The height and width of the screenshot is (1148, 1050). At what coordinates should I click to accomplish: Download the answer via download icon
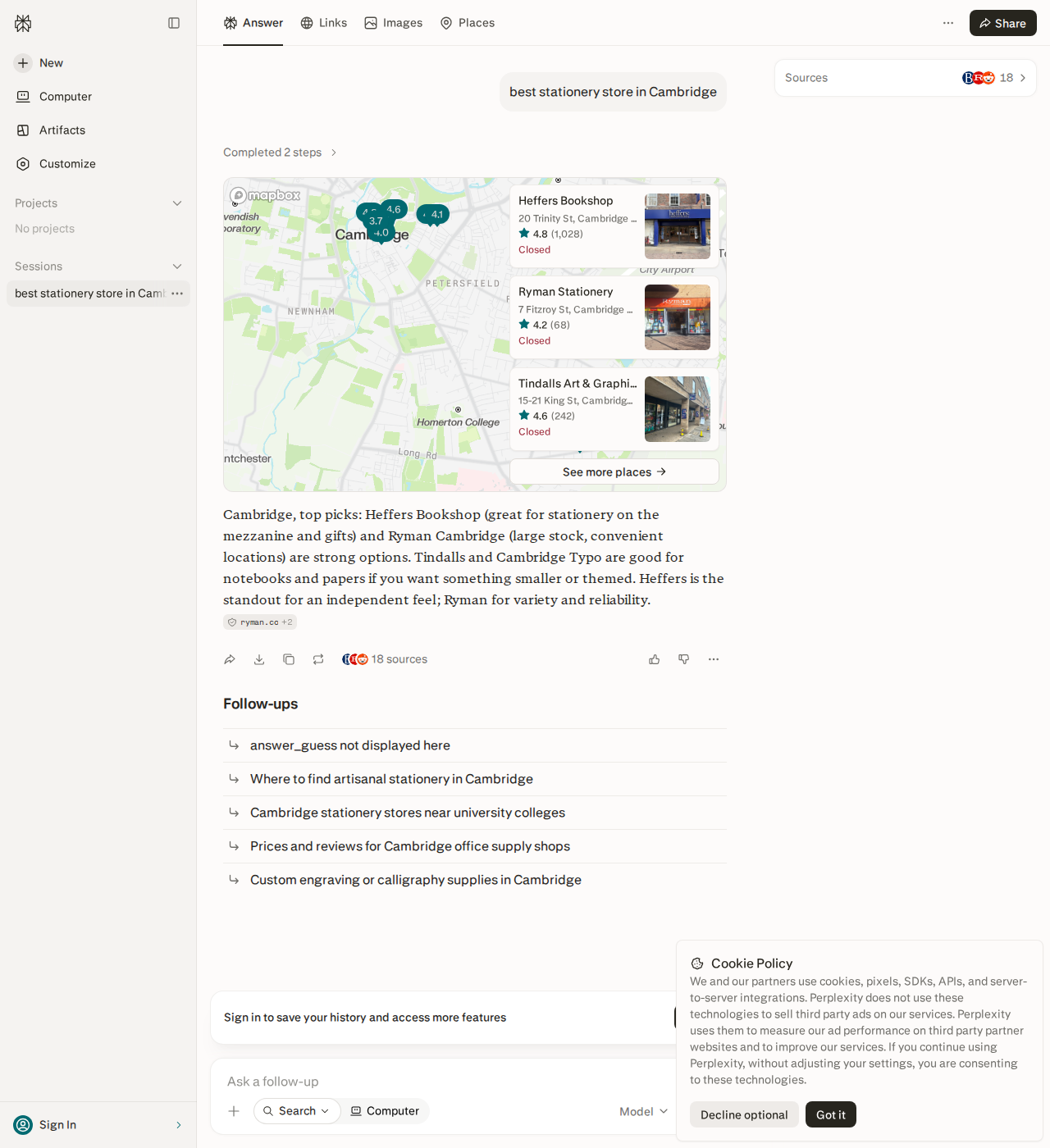[259, 659]
